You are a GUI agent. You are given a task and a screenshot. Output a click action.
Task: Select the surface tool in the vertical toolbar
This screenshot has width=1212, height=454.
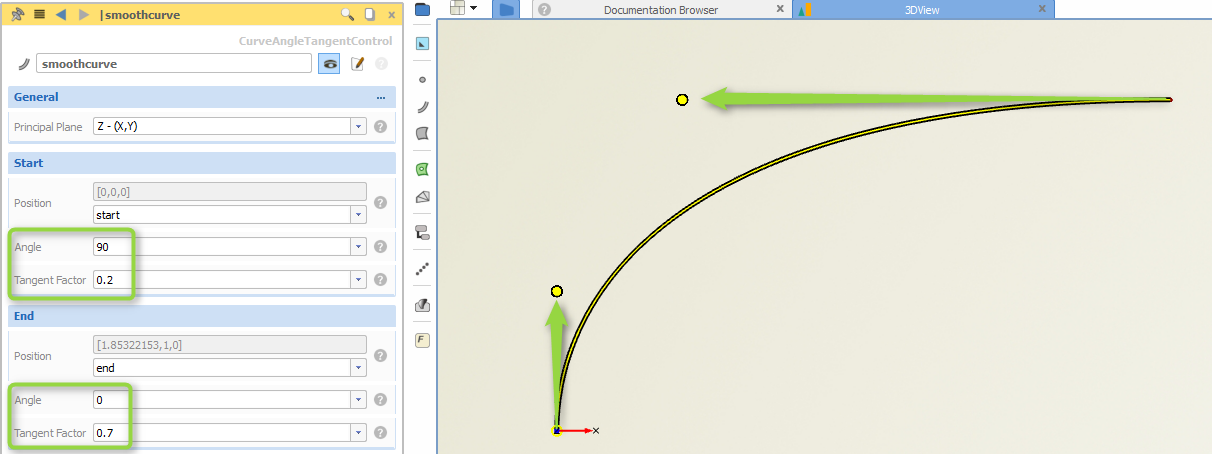tap(422, 133)
